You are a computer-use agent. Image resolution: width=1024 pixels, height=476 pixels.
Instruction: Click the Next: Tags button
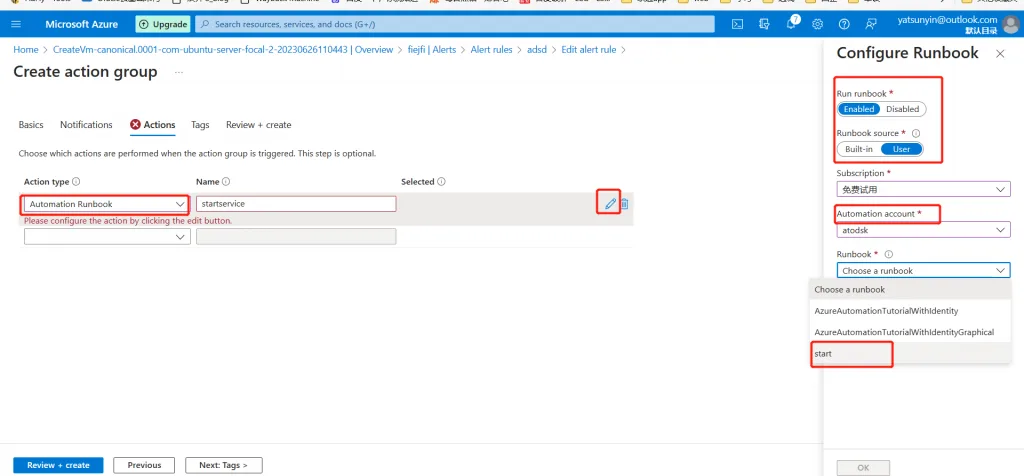tap(223, 465)
